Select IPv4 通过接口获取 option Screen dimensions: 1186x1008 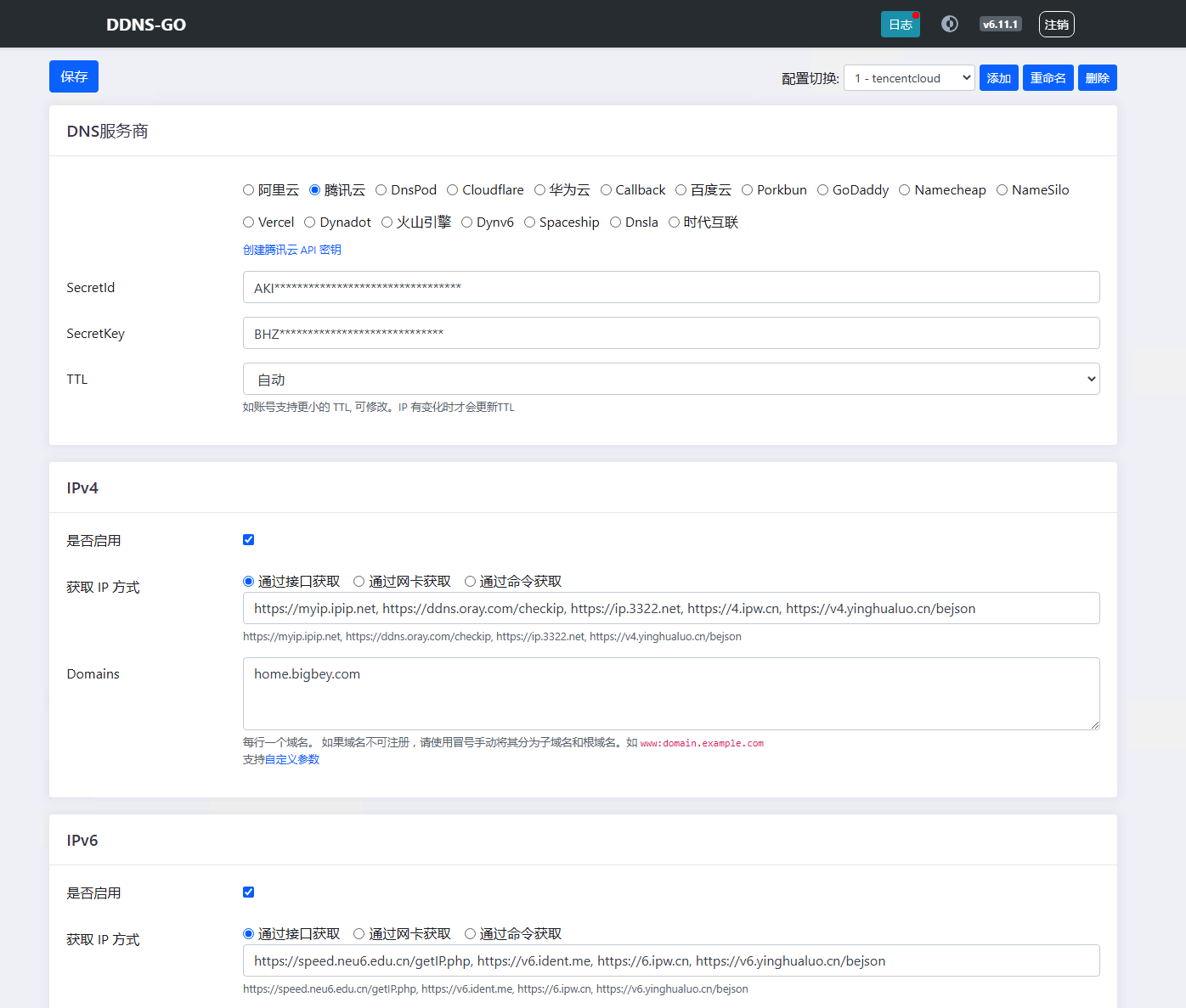point(249,582)
